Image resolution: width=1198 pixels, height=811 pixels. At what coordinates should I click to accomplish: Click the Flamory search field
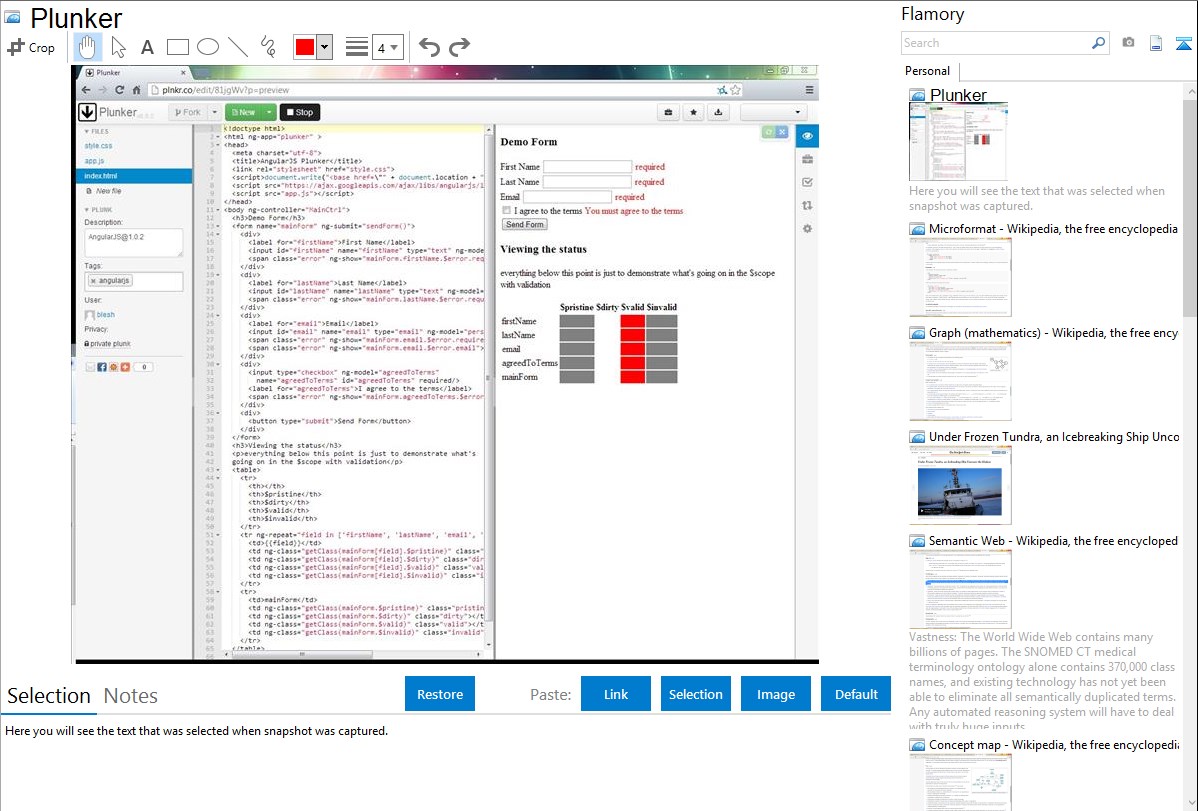[997, 43]
